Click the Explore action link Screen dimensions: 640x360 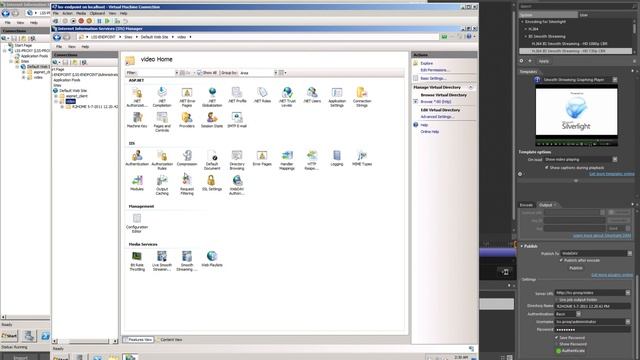427,63
